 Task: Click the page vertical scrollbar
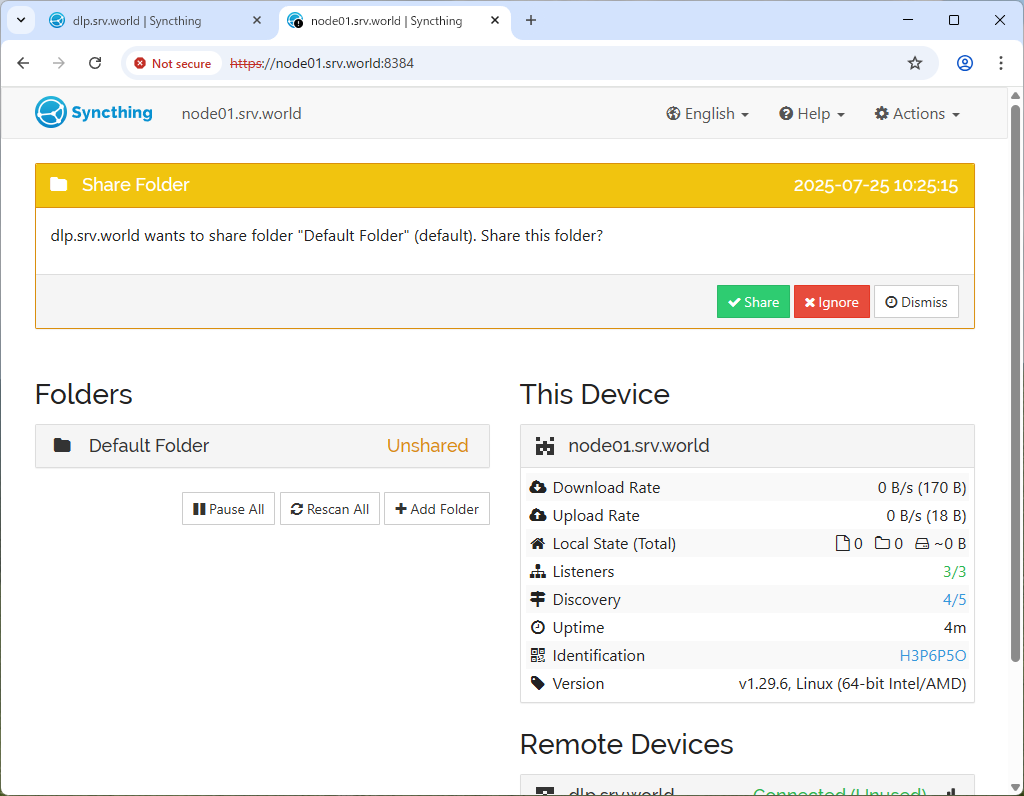pos(1015,382)
